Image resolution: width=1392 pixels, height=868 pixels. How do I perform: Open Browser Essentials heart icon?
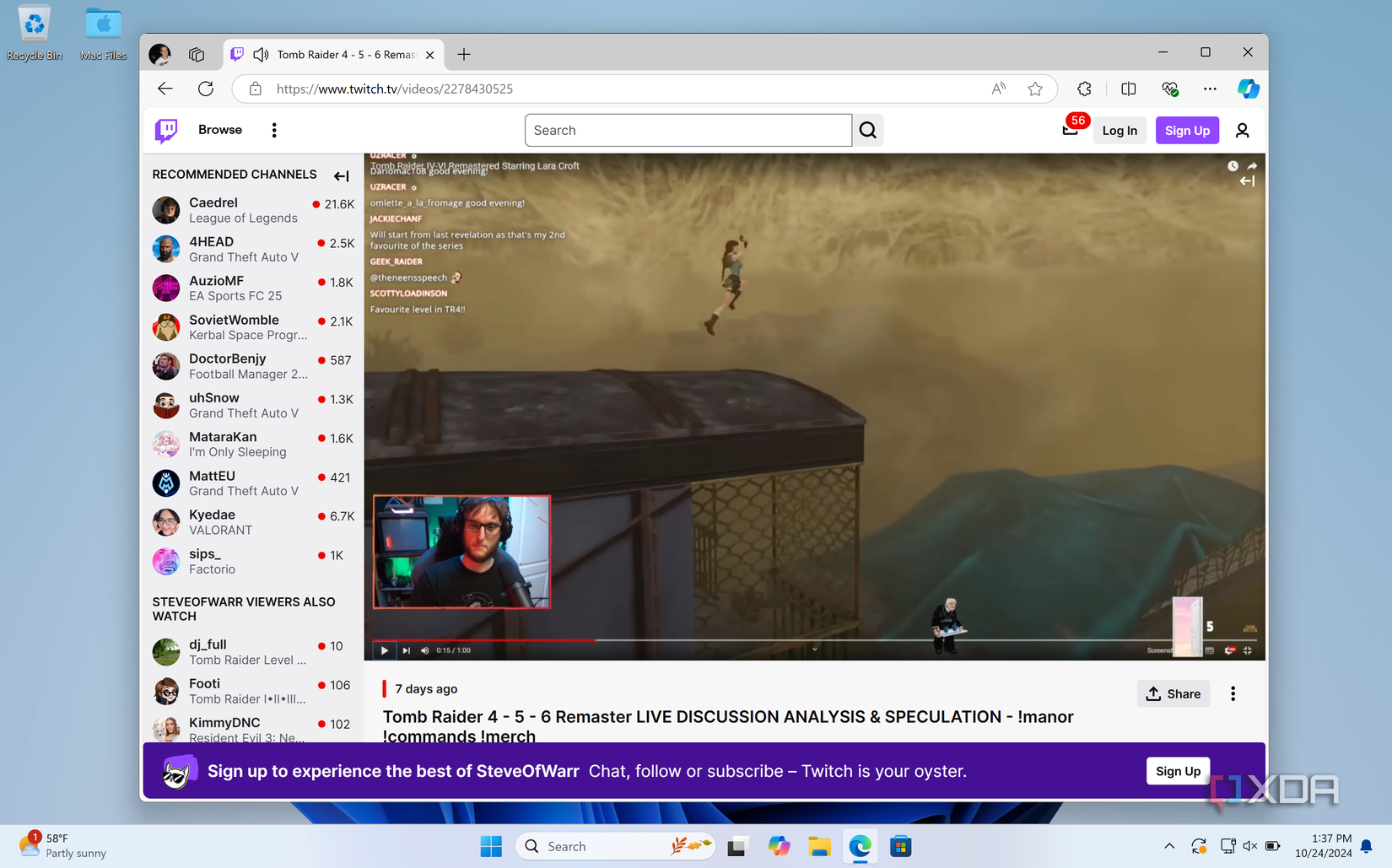[1169, 89]
